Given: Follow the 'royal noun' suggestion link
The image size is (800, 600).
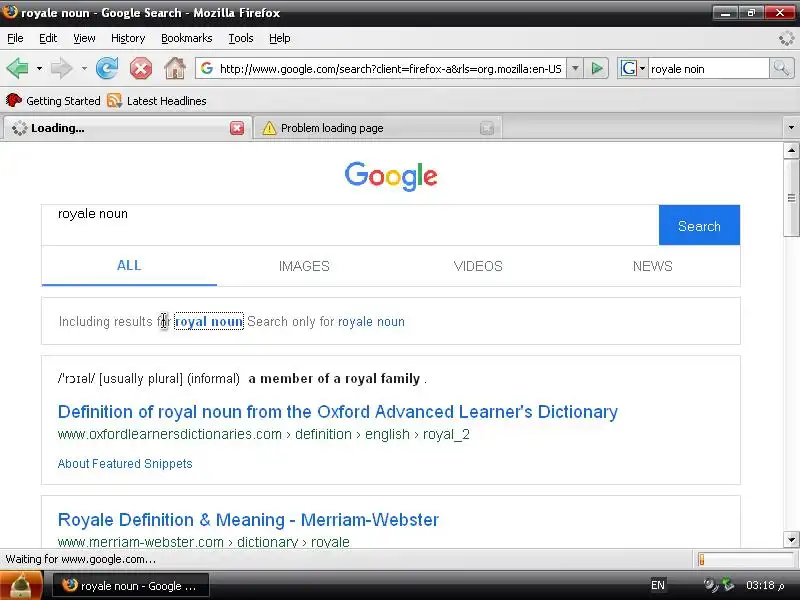Looking at the screenshot, I should click(209, 321).
